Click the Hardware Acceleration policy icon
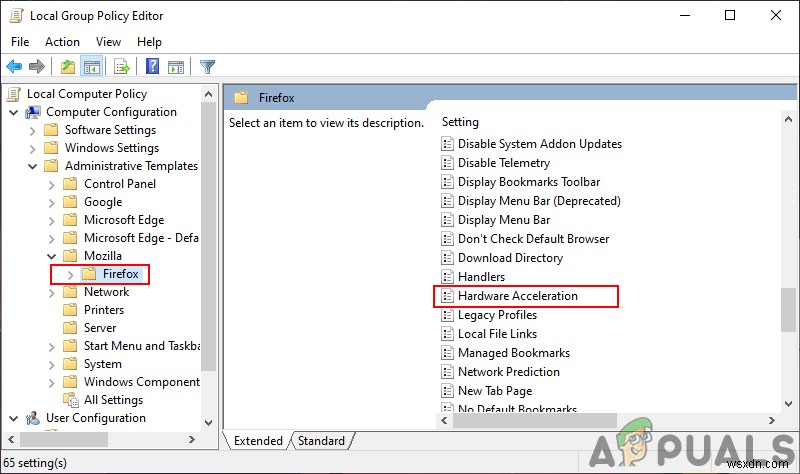The image size is (800, 474). pos(447,296)
